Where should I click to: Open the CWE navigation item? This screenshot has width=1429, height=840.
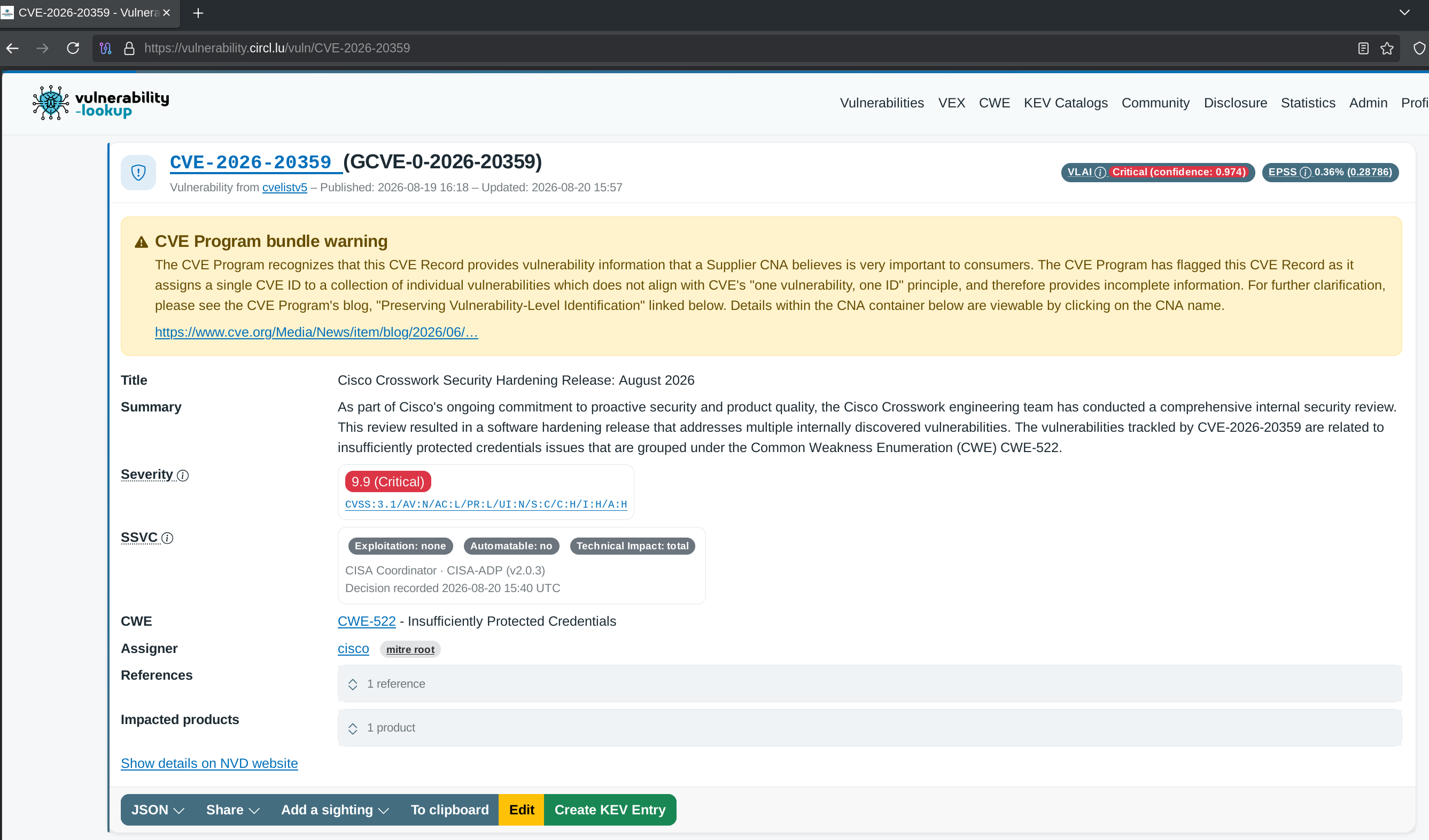tap(995, 103)
